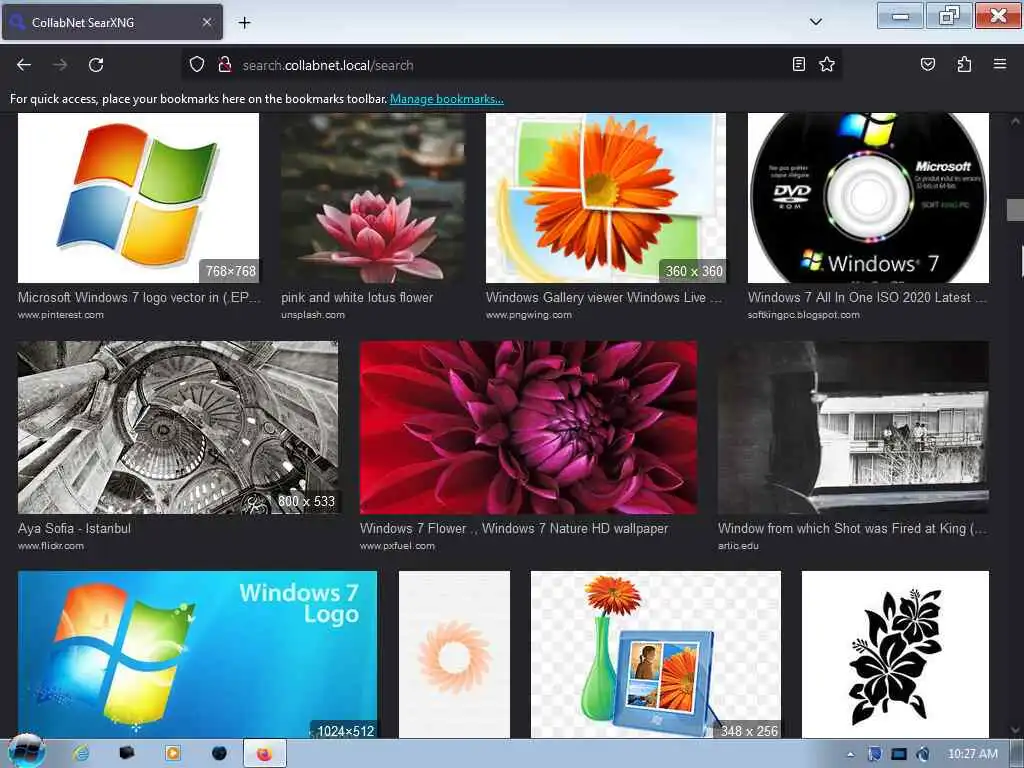1024x768 pixels.
Task: Click the forward navigation arrow
Action: coord(60,65)
